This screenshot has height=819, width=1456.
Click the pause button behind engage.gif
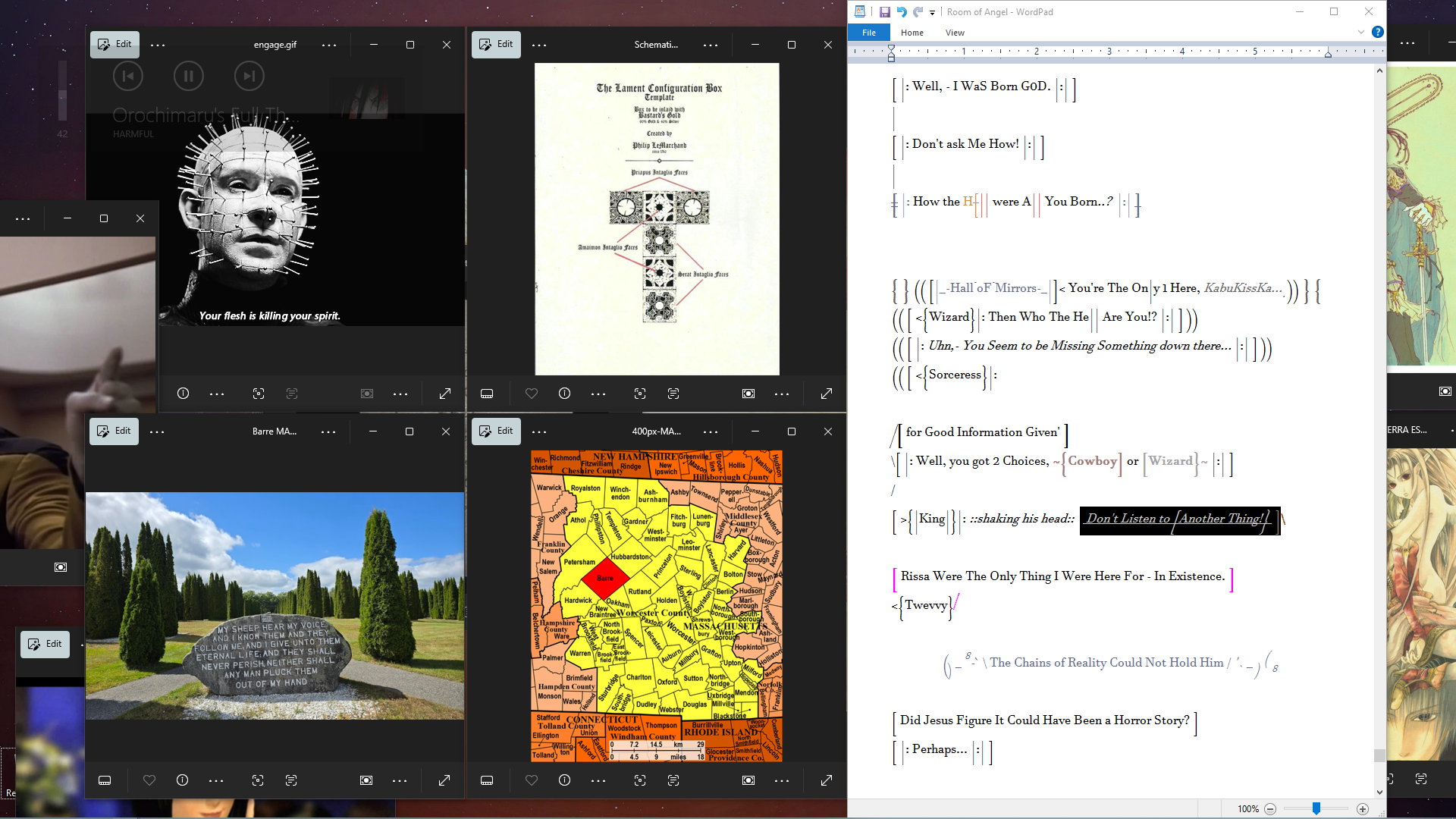(189, 76)
